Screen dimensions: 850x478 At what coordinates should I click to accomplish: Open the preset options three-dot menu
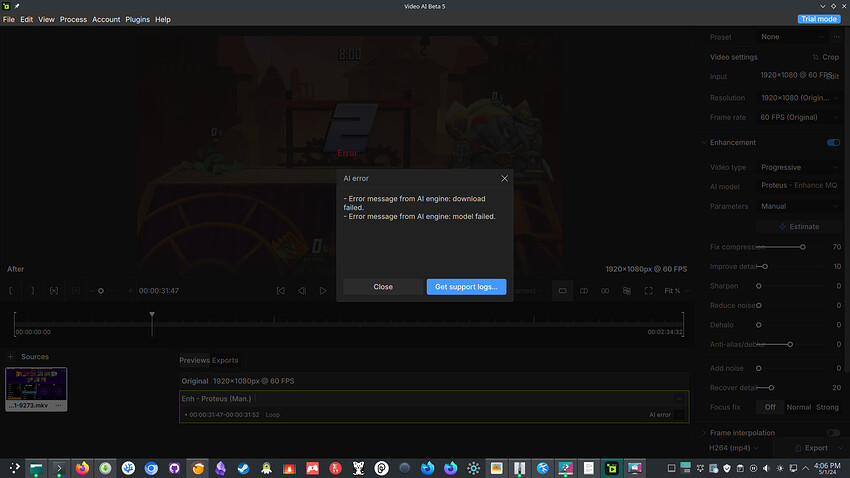(x=837, y=37)
